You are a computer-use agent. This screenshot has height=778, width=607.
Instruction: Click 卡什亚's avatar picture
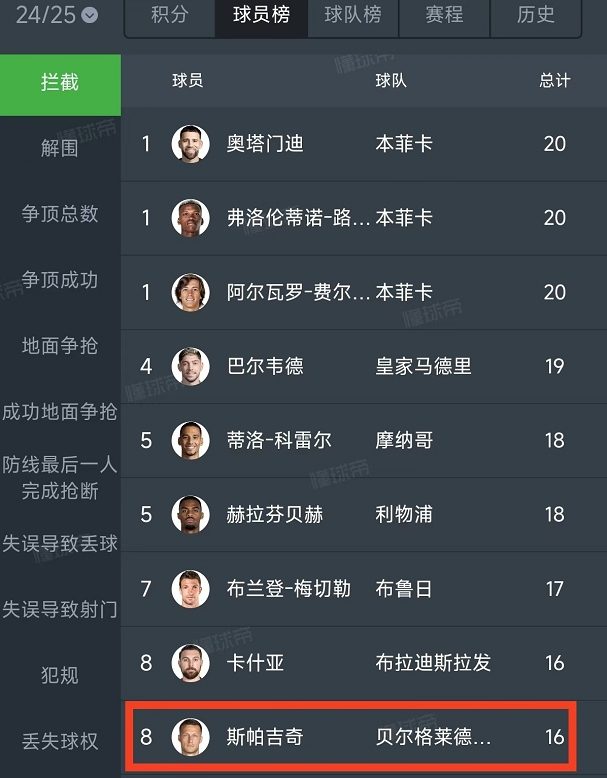pyautogui.click(x=190, y=663)
